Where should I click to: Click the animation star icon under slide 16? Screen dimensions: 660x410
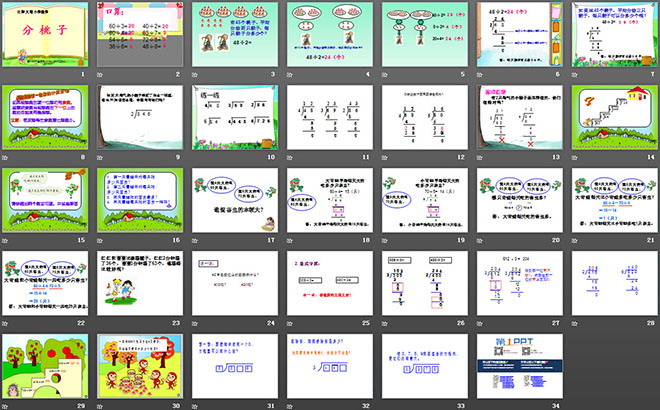100,240
